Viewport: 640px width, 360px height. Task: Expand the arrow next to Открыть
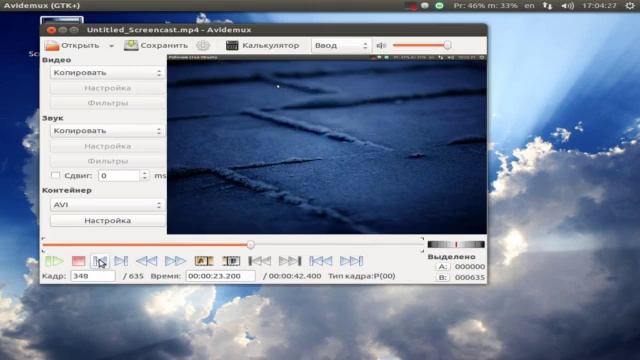tap(111, 46)
